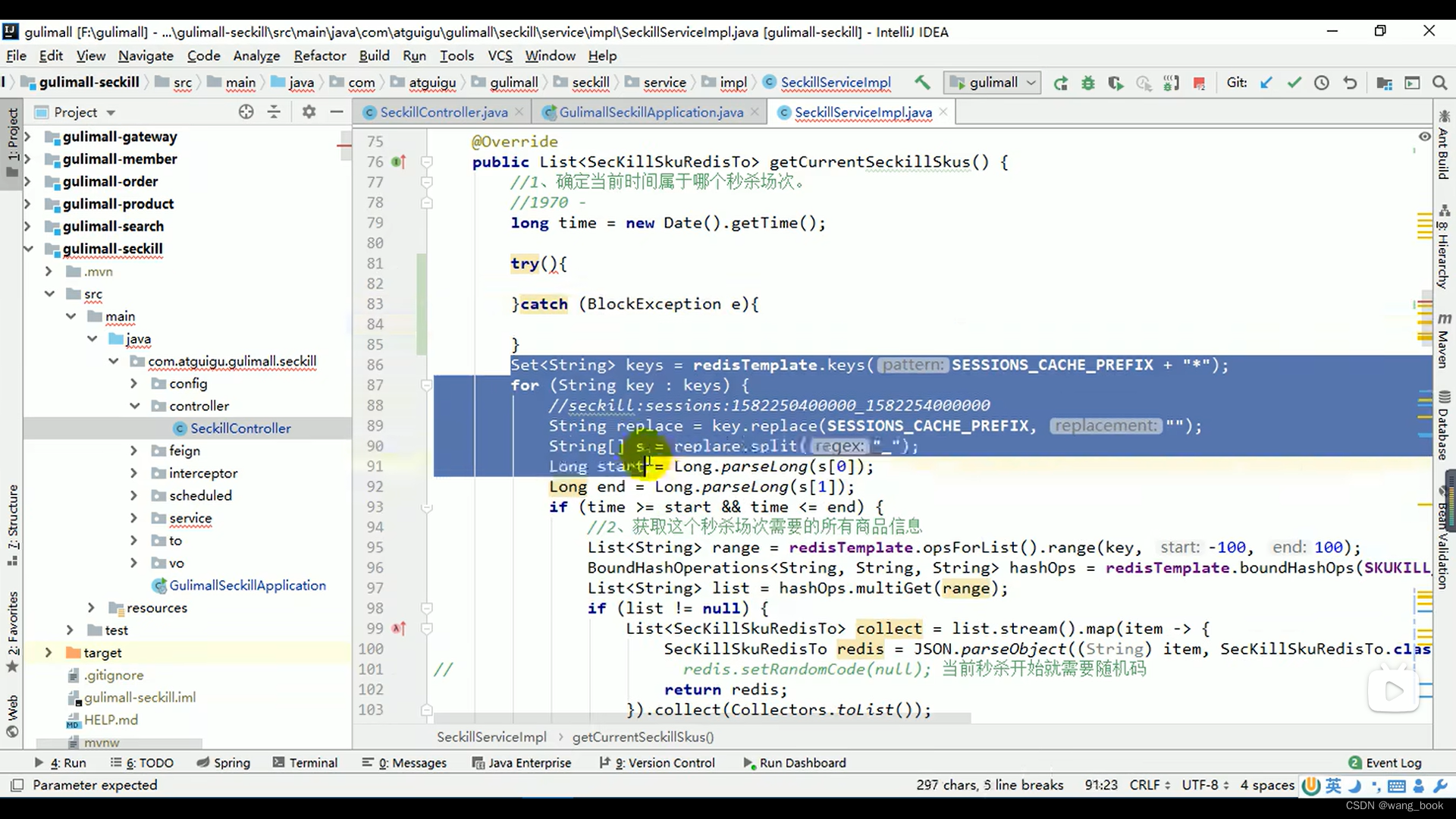Toggle fold marker at line 98 if-block
The width and height of the screenshot is (1456, 819).
427,608
